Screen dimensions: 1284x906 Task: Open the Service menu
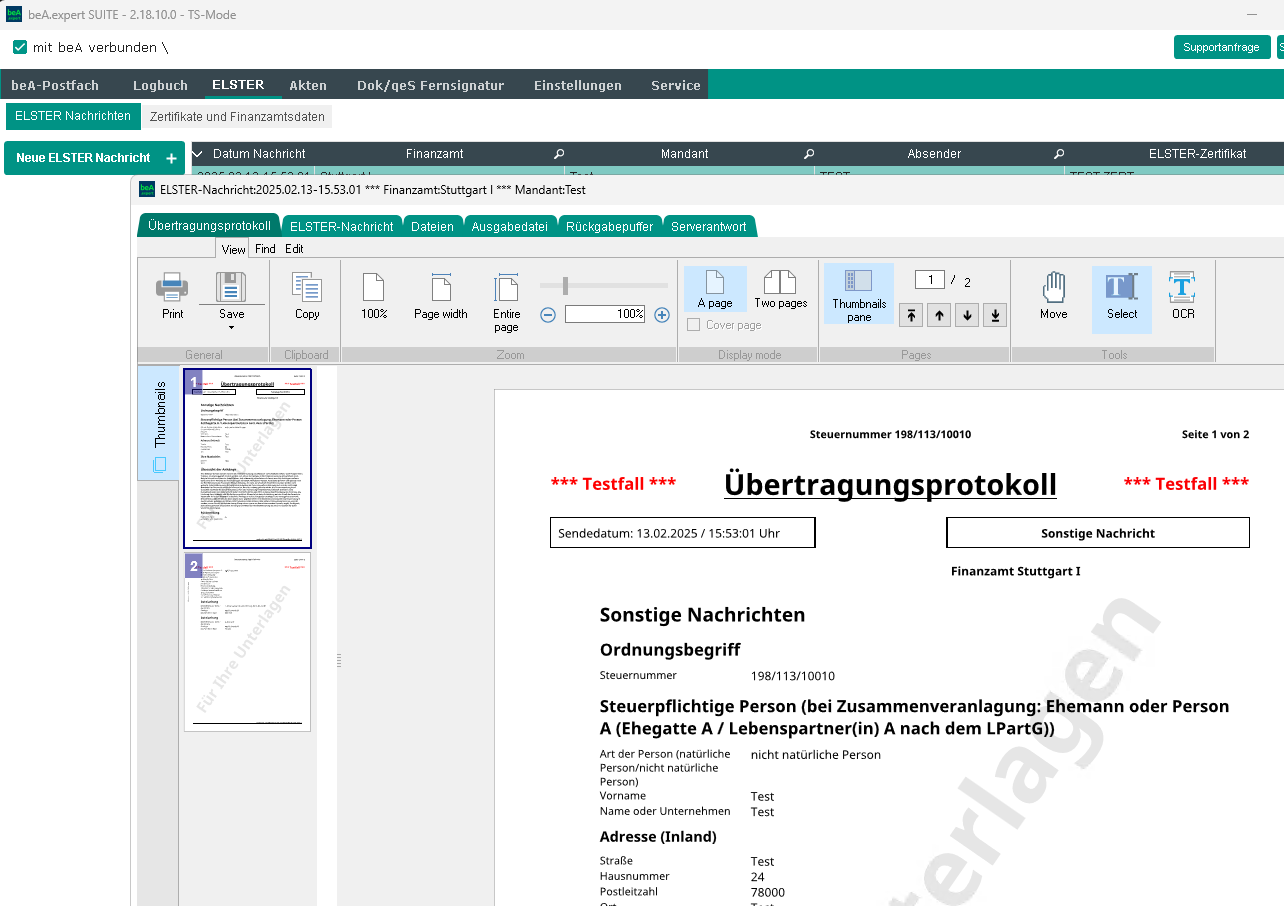point(676,85)
